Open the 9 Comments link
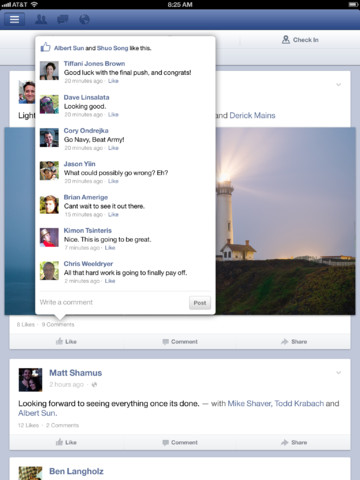The width and height of the screenshot is (360, 480). [58, 325]
